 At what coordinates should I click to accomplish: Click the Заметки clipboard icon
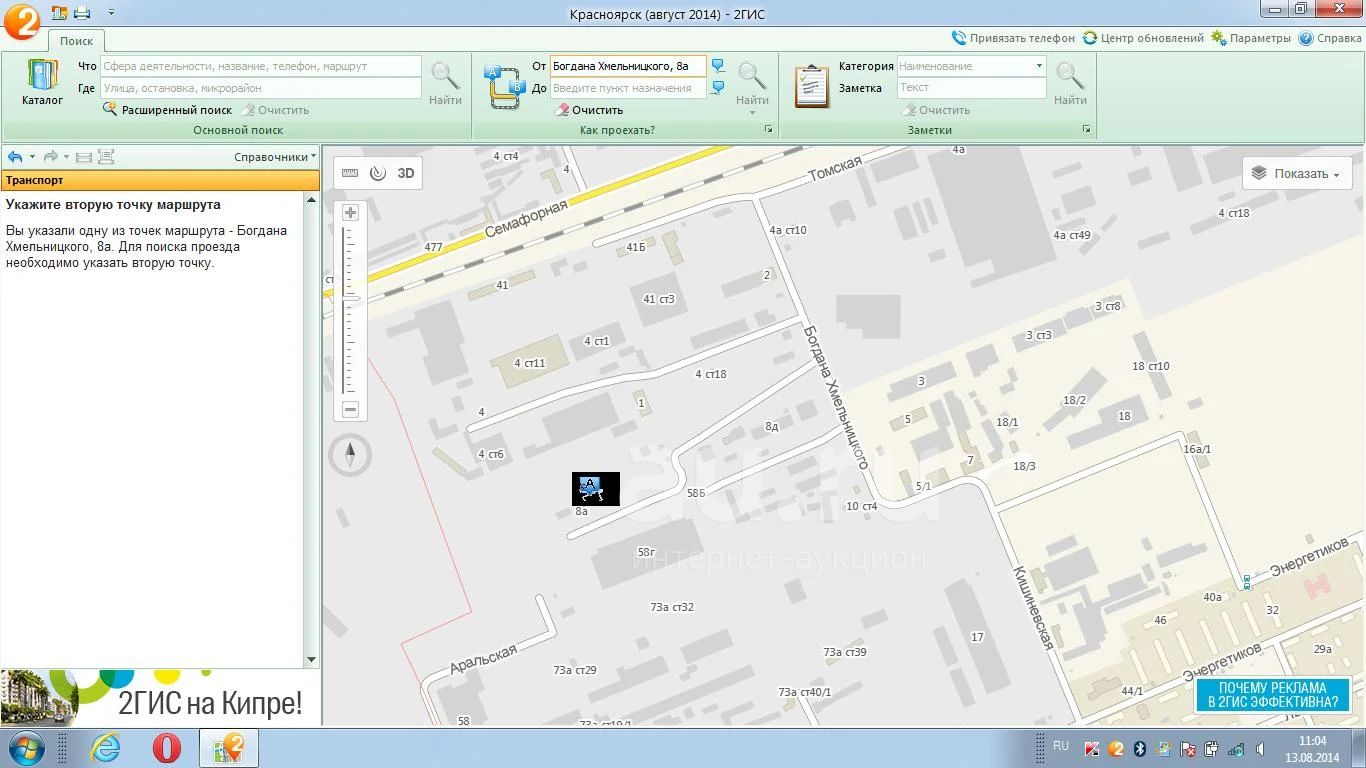pos(811,86)
